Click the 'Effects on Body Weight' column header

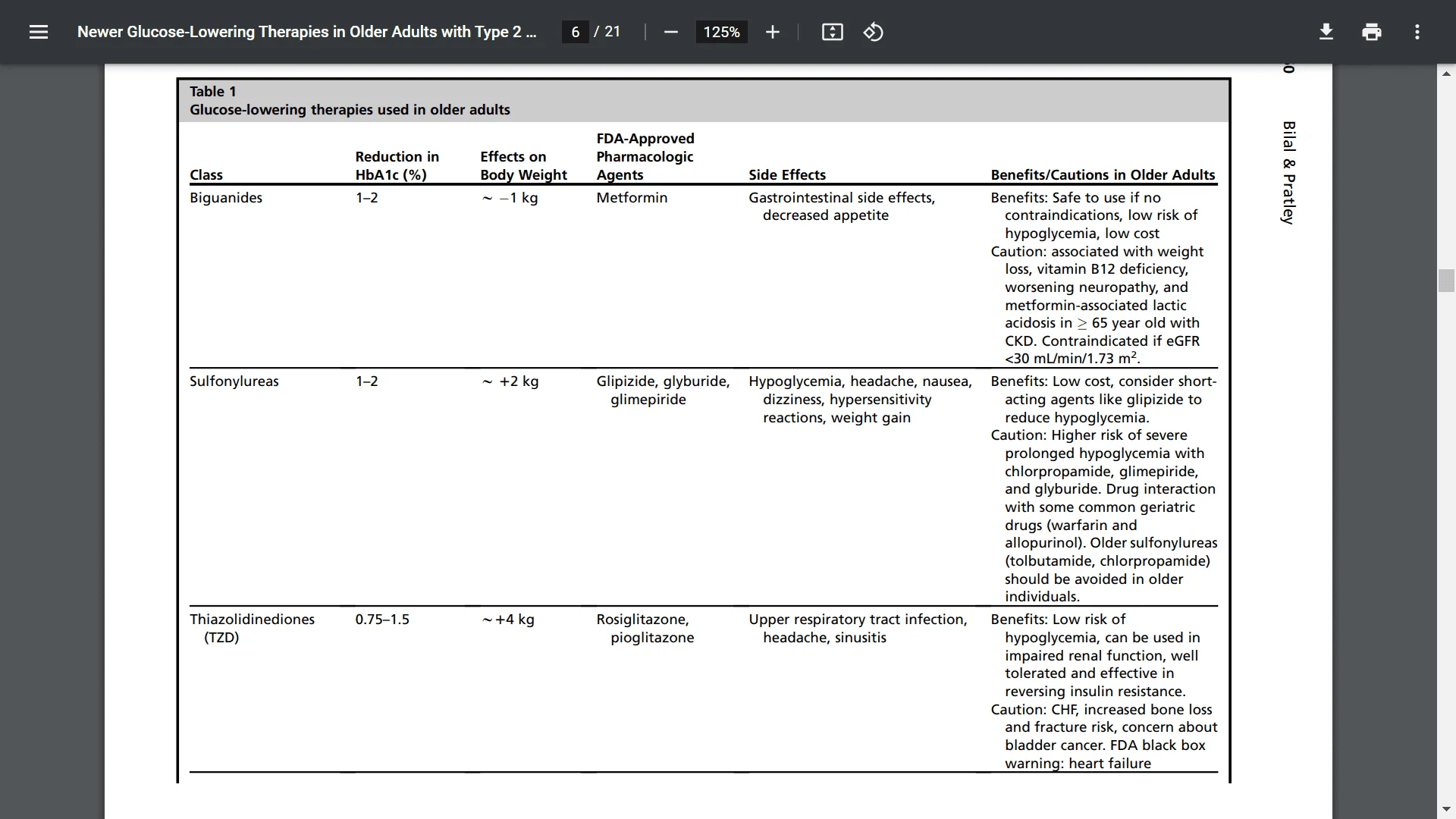pyautogui.click(x=523, y=166)
